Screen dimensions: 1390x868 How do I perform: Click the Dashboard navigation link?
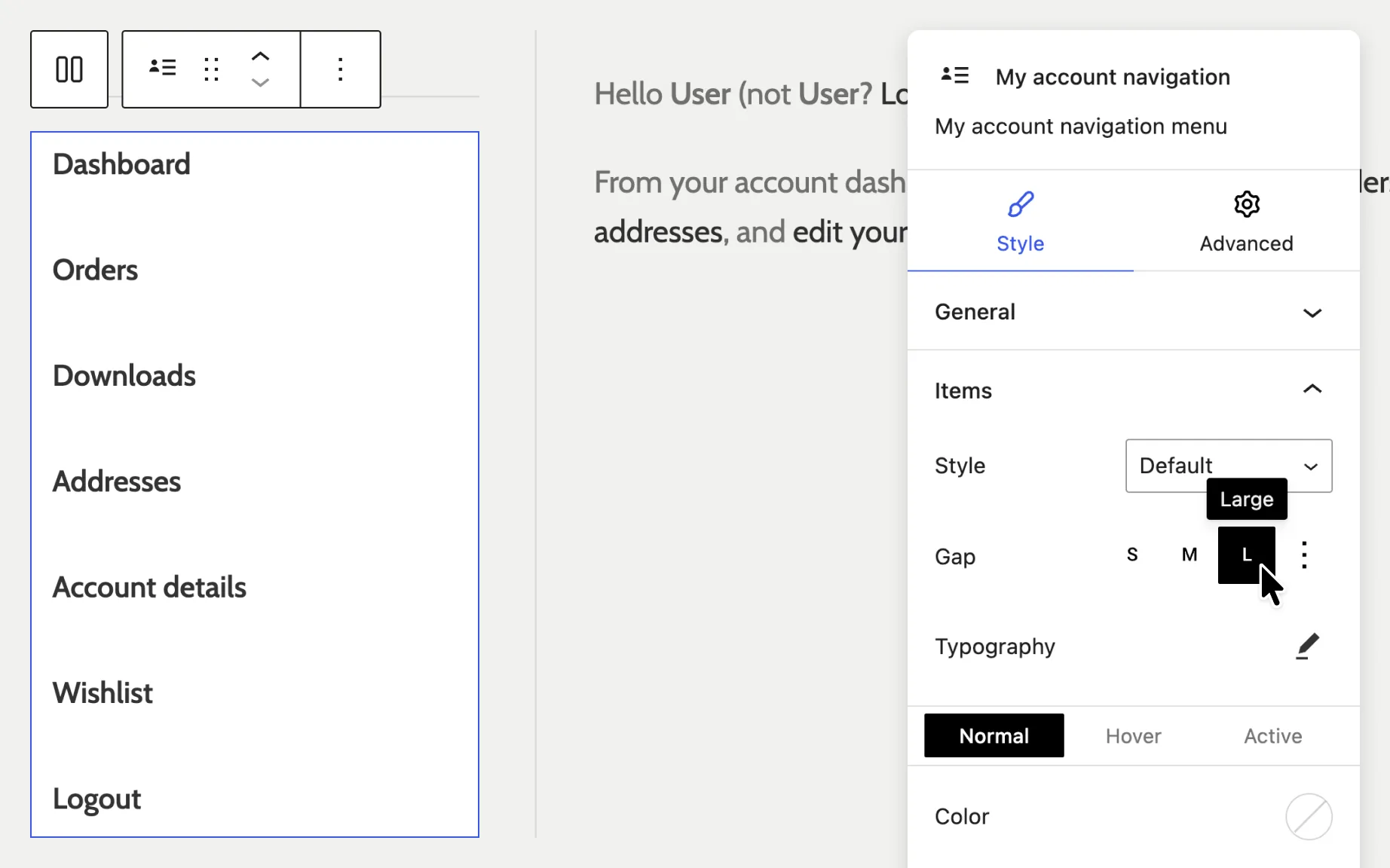[x=121, y=164]
